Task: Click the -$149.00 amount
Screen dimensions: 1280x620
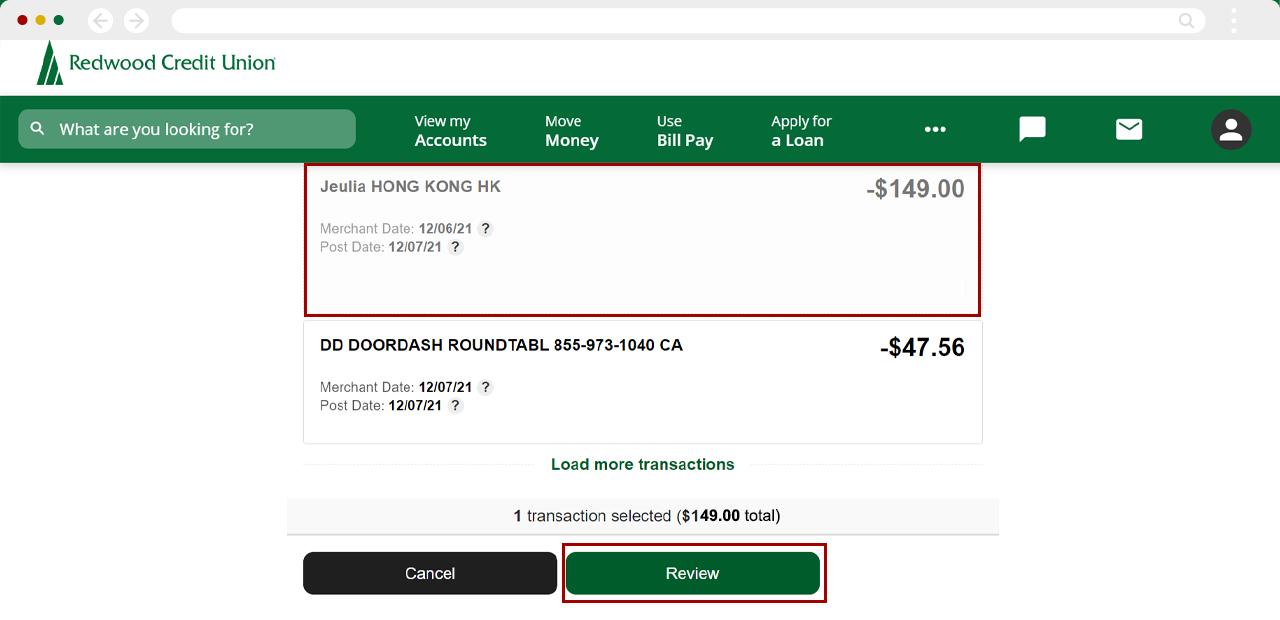Action: pyautogui.click(x=915, y=189)
